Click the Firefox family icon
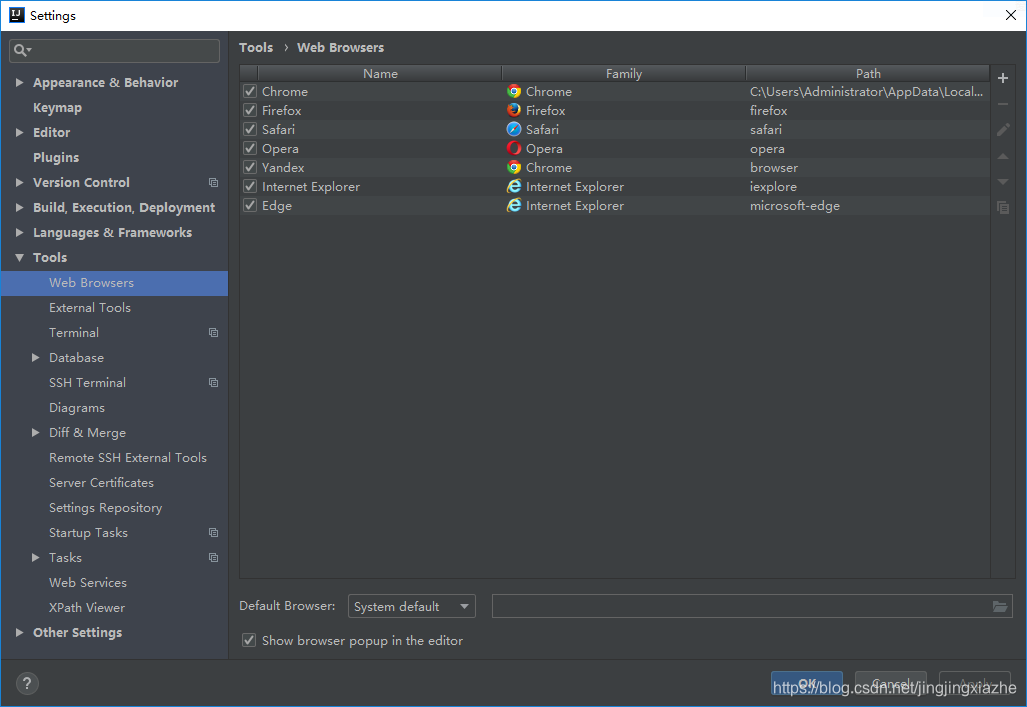This screenshot has width=1027, height=707. pyautogui.click(x=514, y=111)
